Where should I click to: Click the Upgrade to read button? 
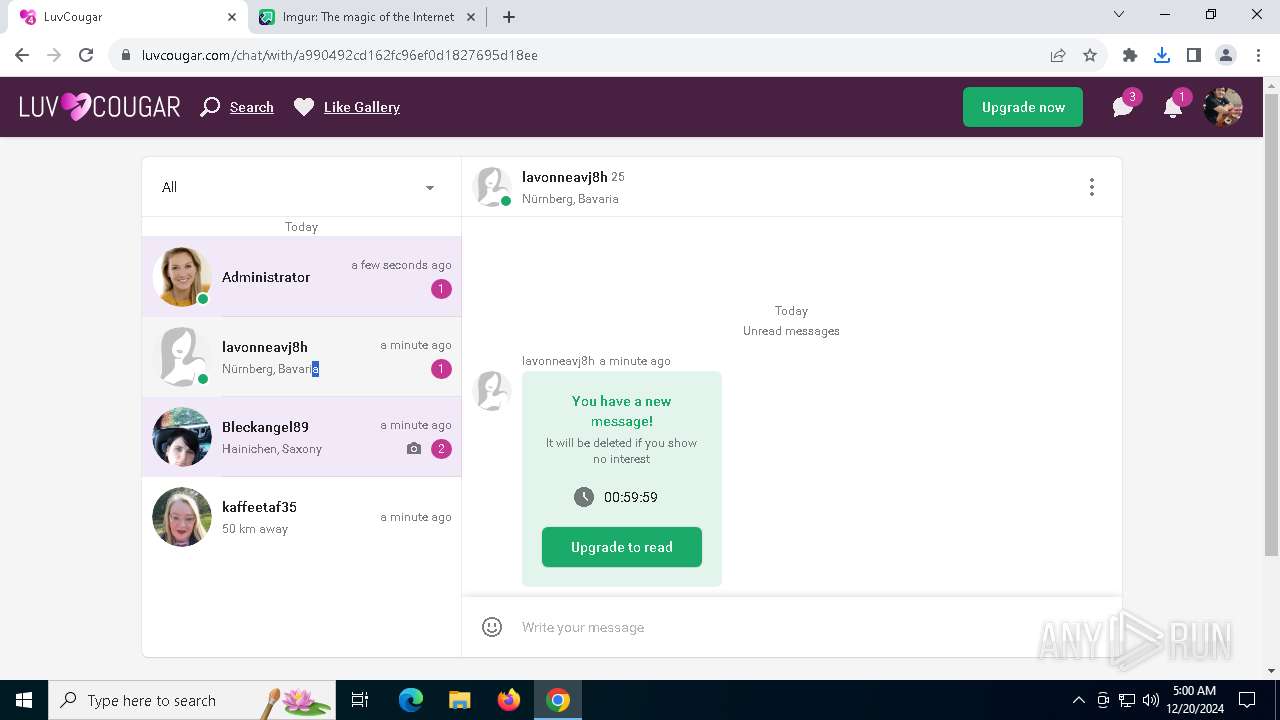pyautogui.click(x=622, y=547)
